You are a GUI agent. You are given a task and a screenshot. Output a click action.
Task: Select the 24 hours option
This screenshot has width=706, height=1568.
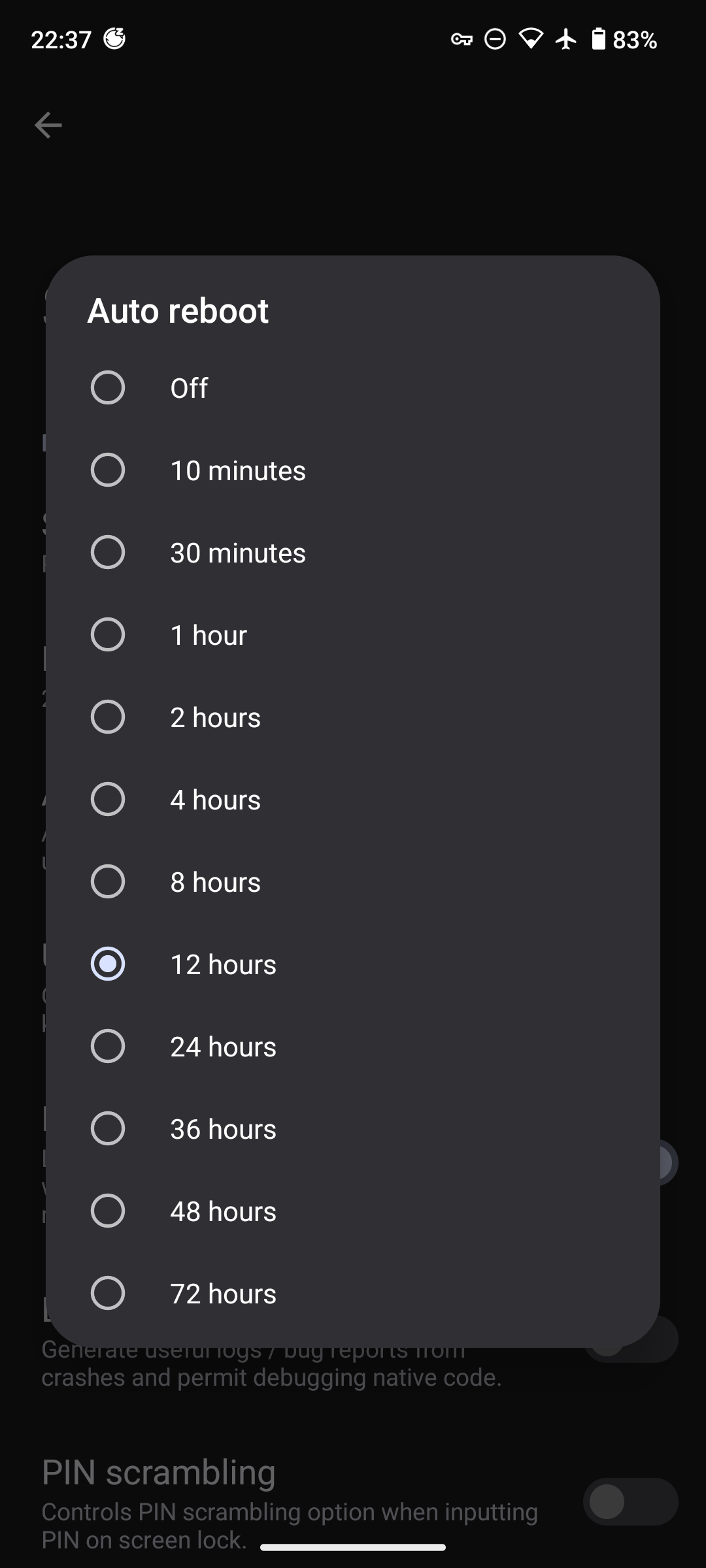[353, 1046]
